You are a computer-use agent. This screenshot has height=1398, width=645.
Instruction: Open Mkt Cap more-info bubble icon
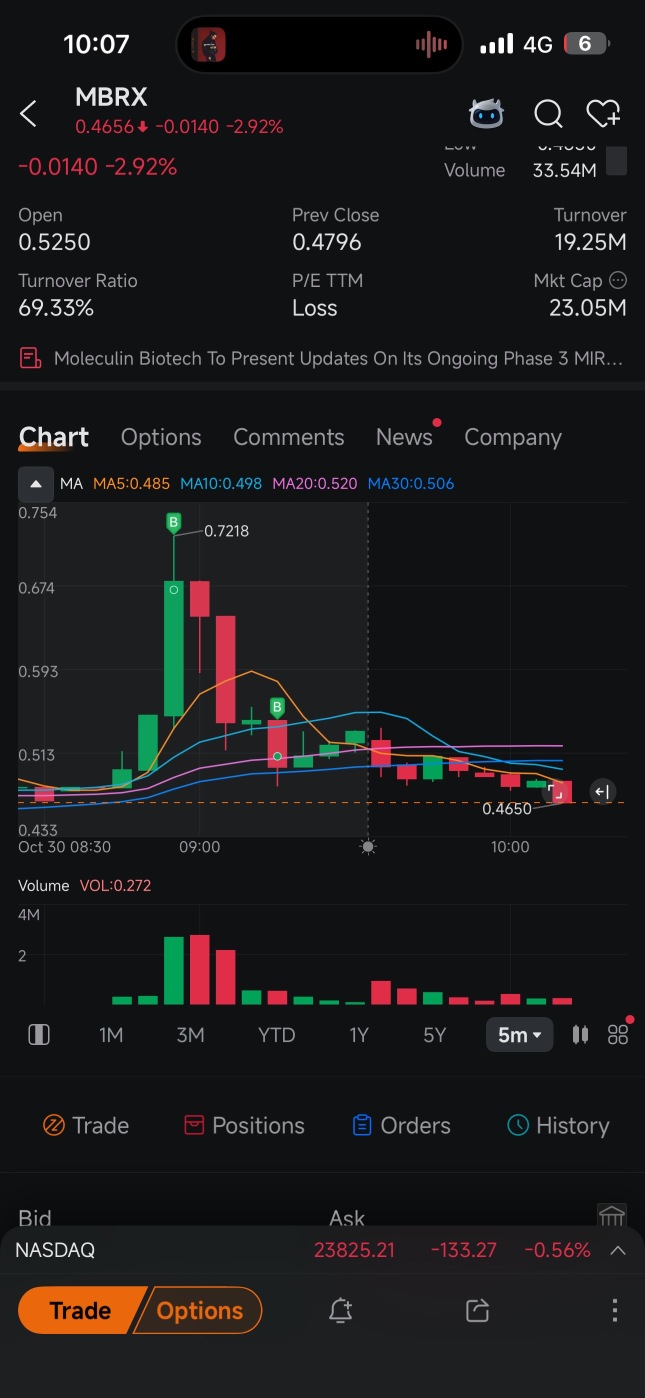tap(618, 280)
